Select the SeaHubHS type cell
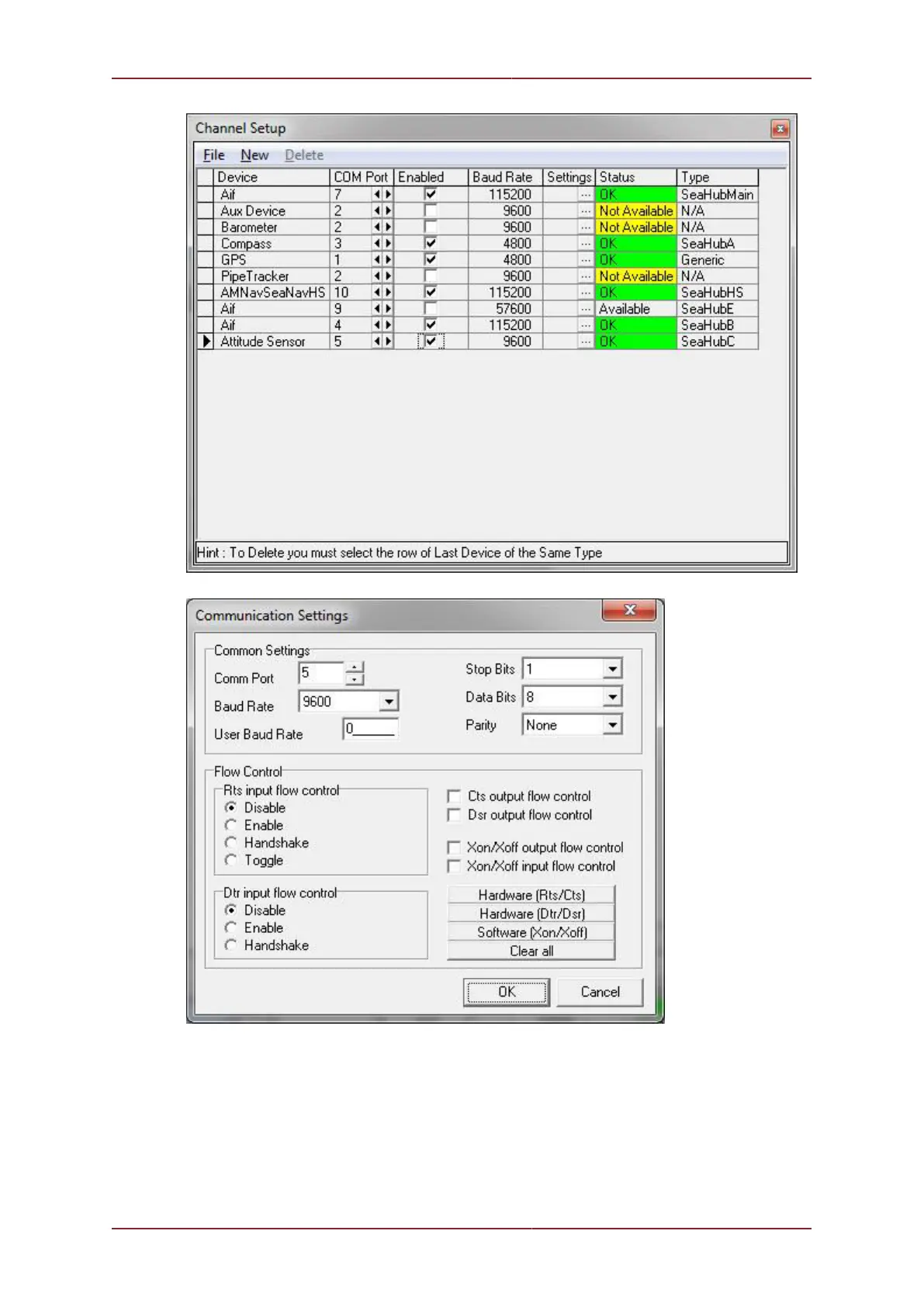 click(717, 293)
